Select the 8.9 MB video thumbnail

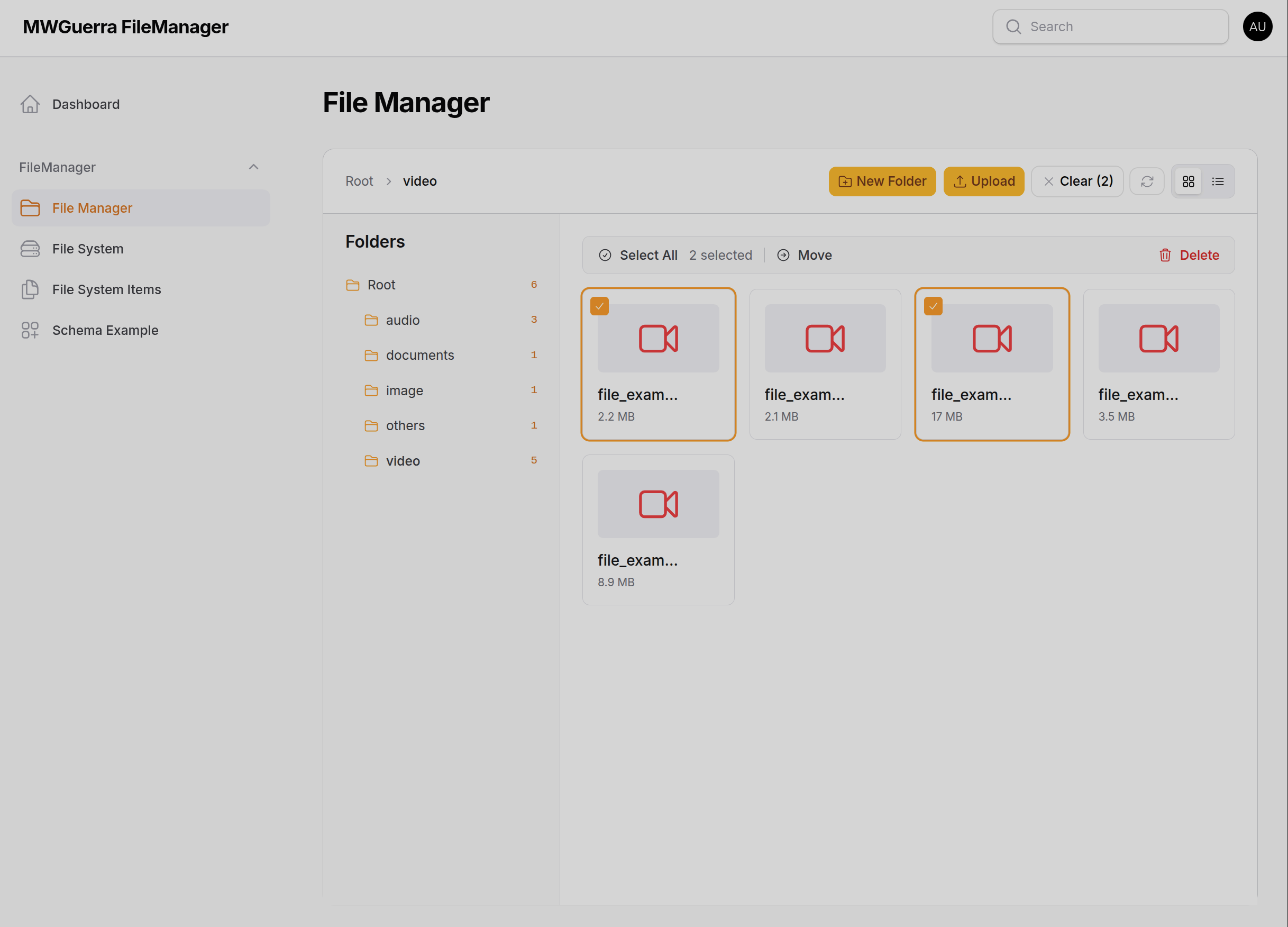pos(657,504)
